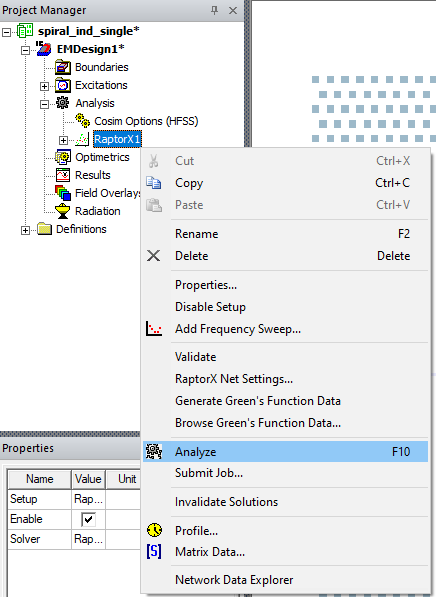Click the Boundaries folder icon

(63, 67)
